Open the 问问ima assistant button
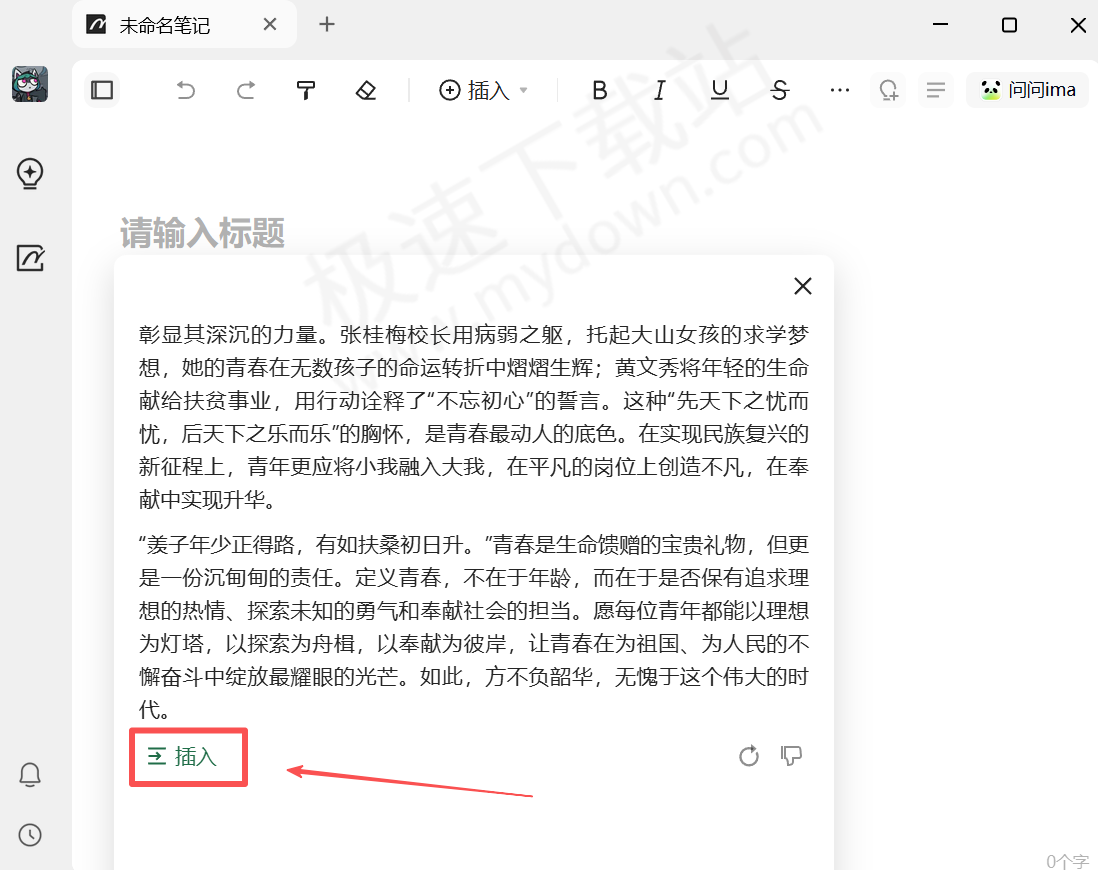Image resolution: width=1098 pixels, height=870 pixels. tap(1028, 91)
